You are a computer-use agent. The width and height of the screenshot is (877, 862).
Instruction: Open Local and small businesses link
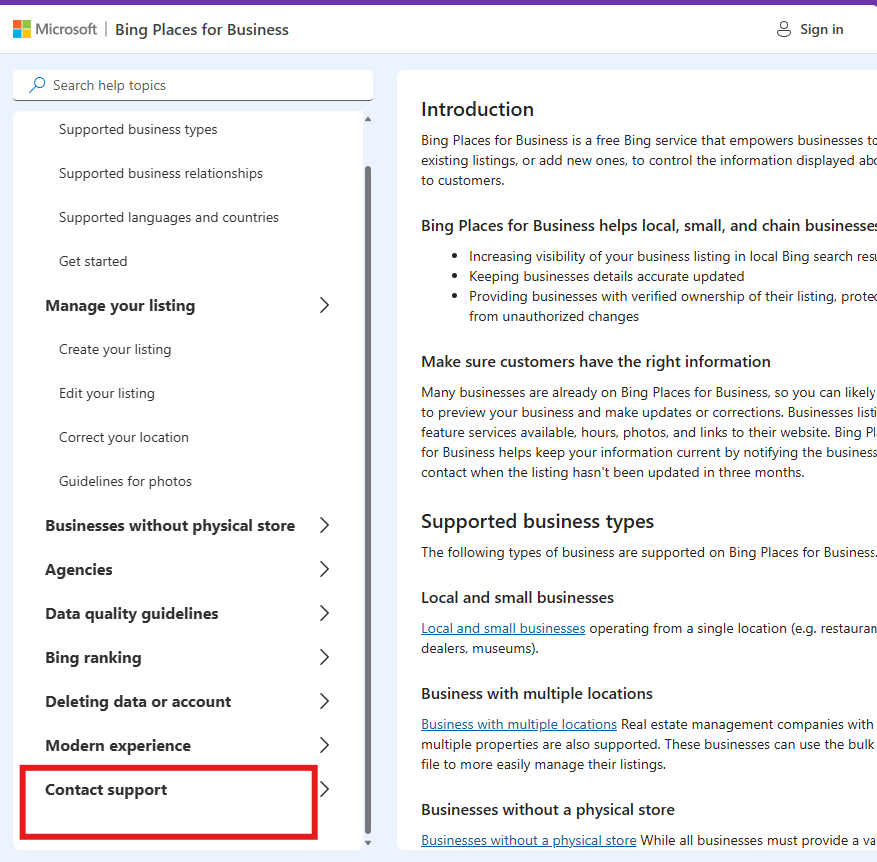point(503,628)
